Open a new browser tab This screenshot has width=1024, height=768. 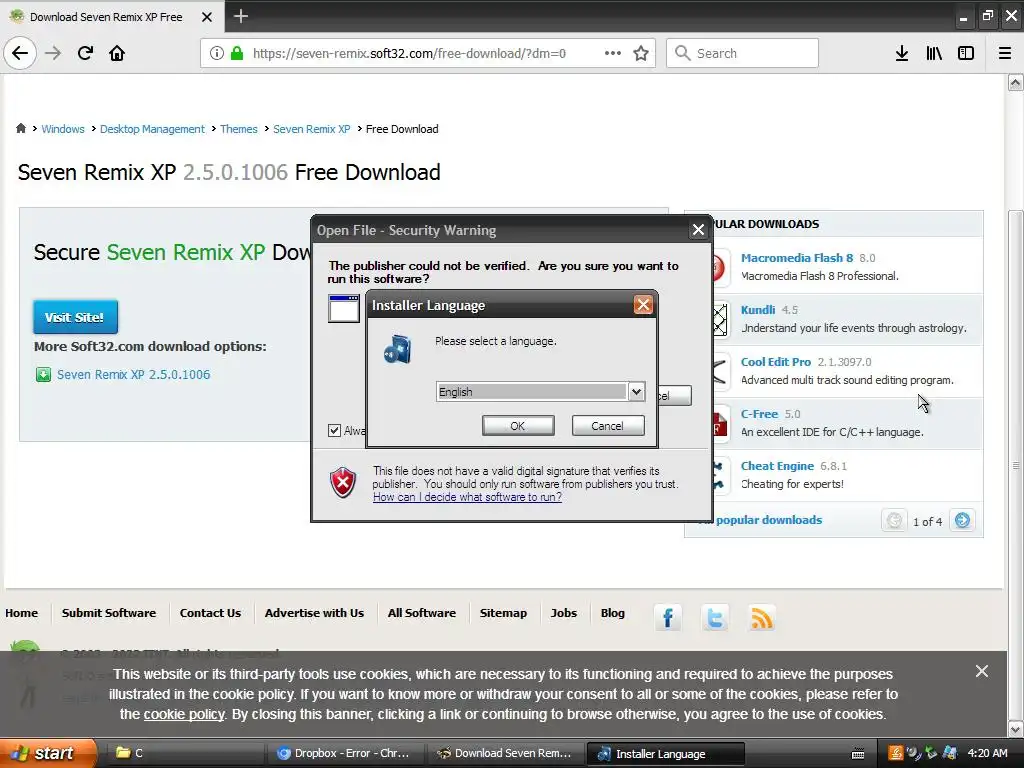click(240, 16)
